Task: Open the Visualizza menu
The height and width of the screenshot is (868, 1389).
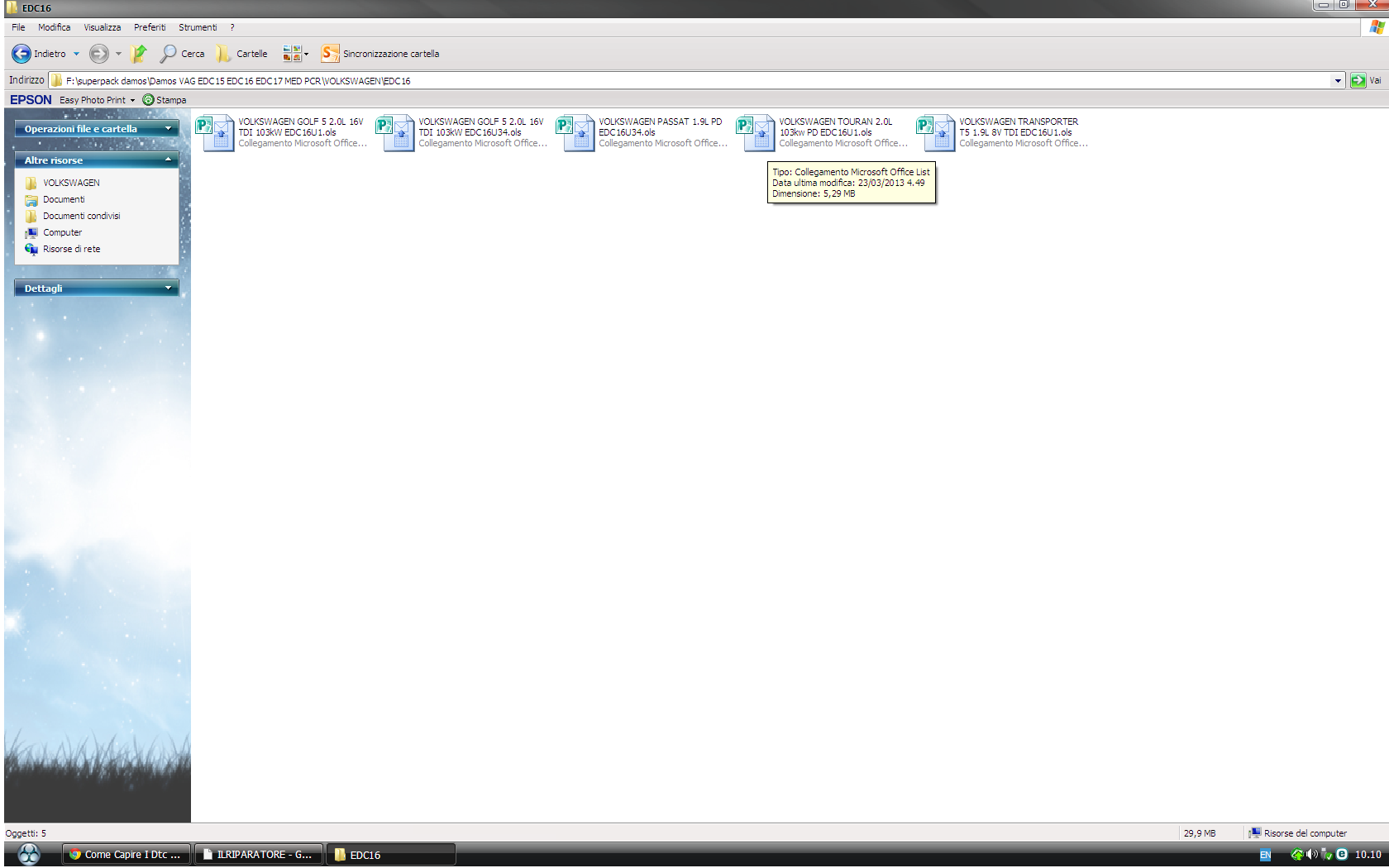Action: tap(102, 27)
